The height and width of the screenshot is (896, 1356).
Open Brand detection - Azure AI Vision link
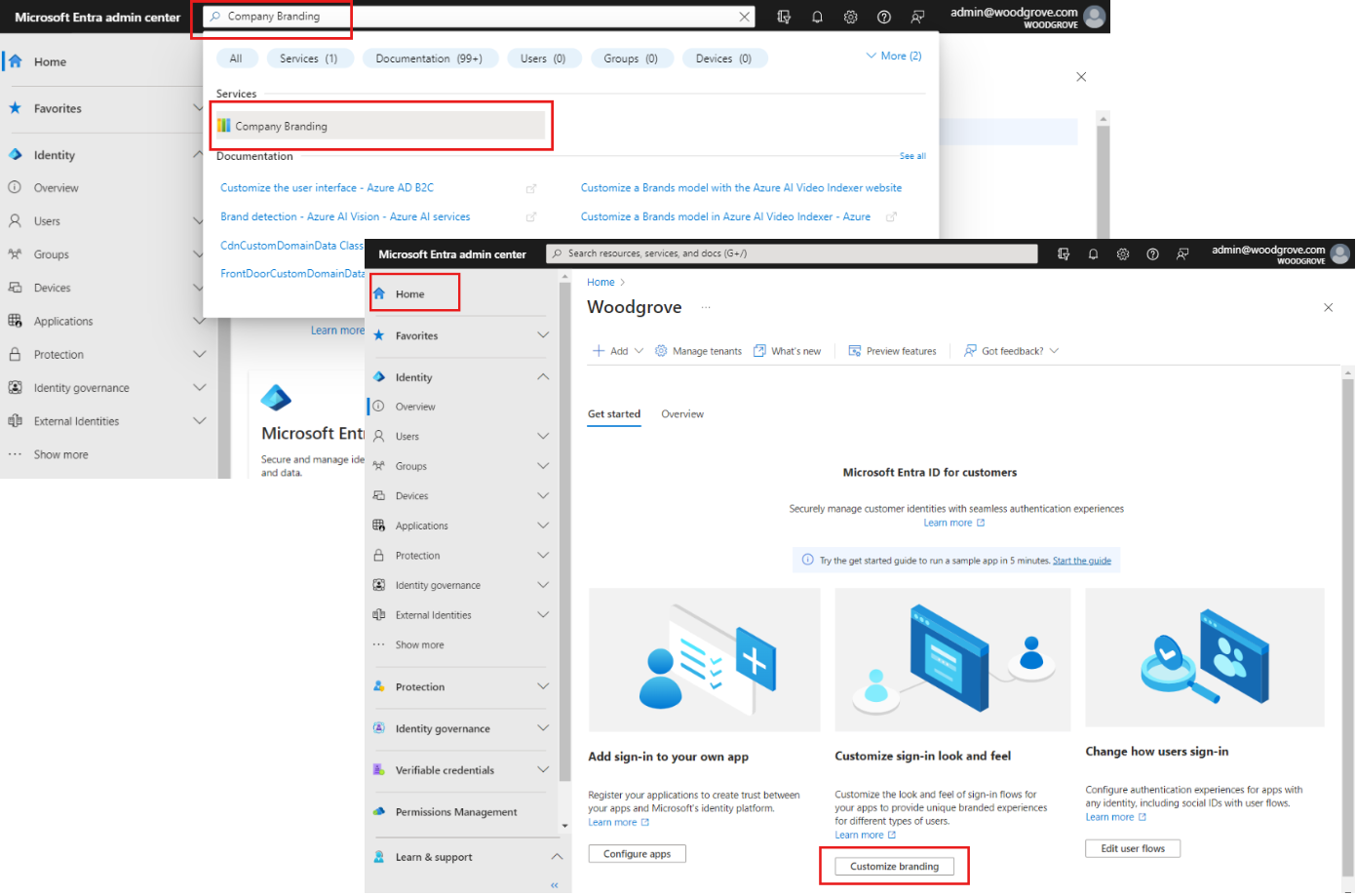pos(345,217)
